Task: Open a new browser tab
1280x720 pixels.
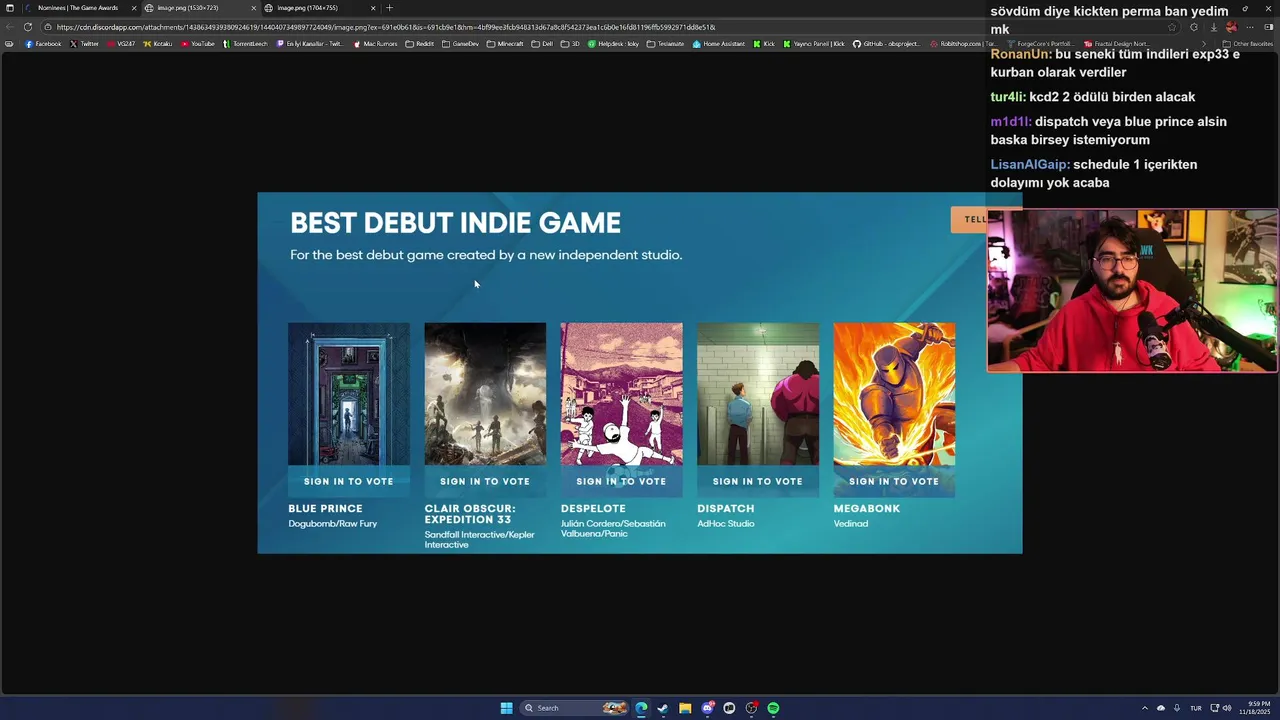Action: [x=390, y=8]
